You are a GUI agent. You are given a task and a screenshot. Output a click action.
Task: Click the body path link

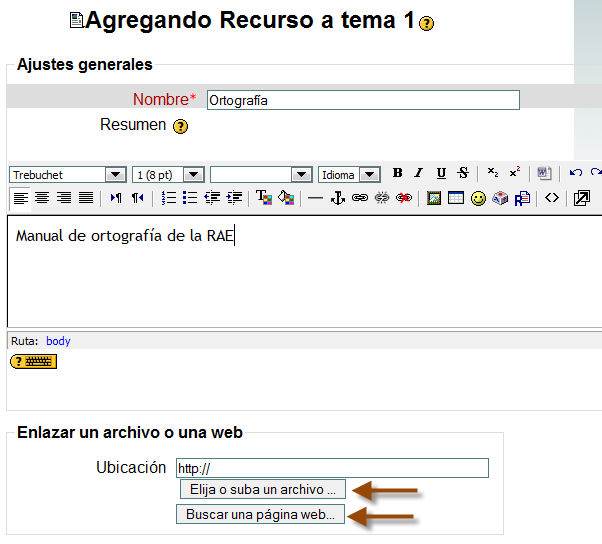tap(58, 341)
